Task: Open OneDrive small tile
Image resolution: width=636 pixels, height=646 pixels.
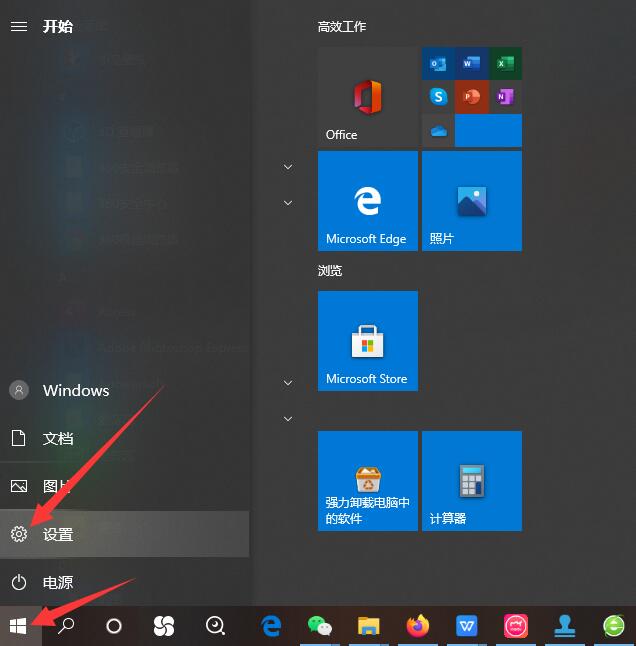Action: pyautogui.click(x=438, y=131)
